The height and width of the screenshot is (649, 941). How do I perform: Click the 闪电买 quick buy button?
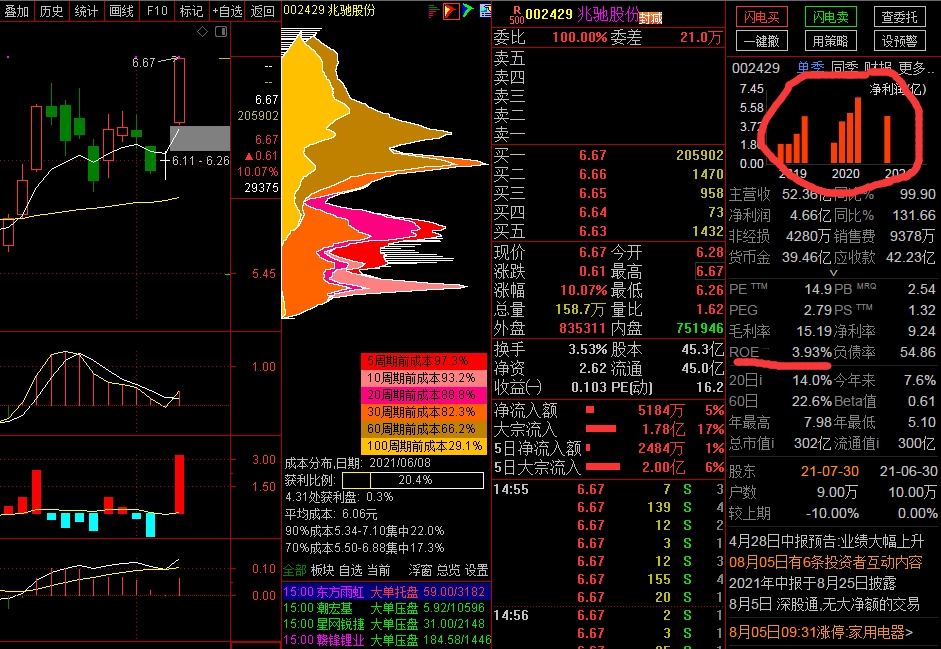[x=762, y=17]
